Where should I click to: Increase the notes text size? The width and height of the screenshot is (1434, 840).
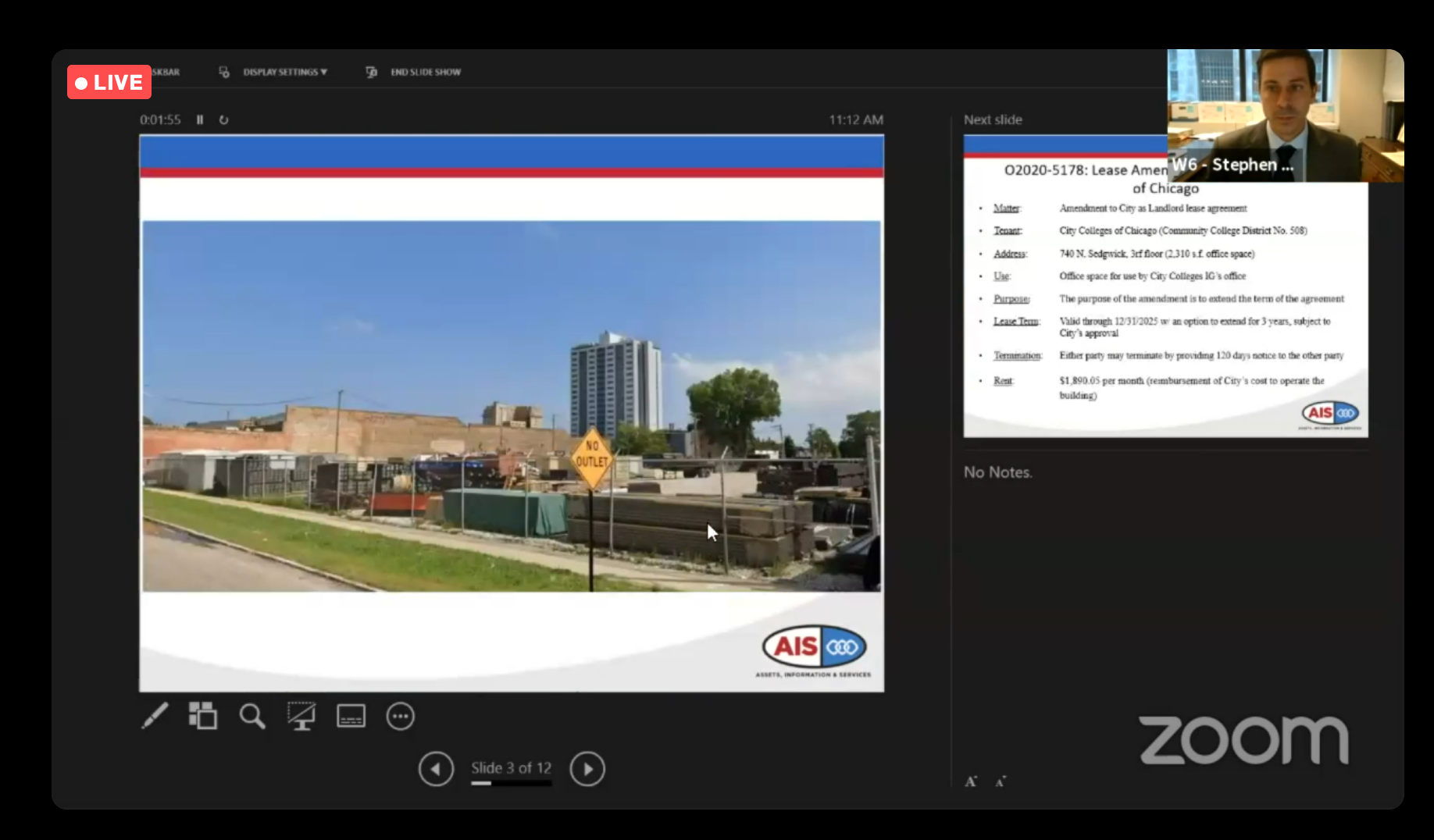point(971,781)
